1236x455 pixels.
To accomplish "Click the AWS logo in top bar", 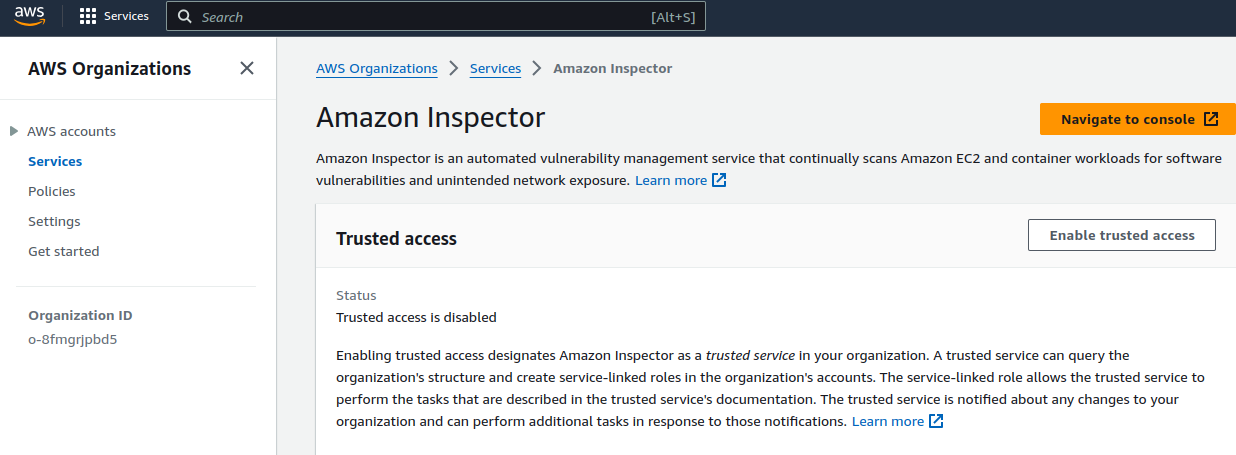I will click(29, 16).
